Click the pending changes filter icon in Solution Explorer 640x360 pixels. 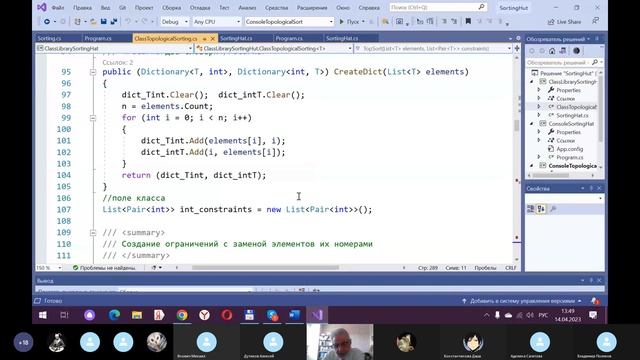coord(576,51)
